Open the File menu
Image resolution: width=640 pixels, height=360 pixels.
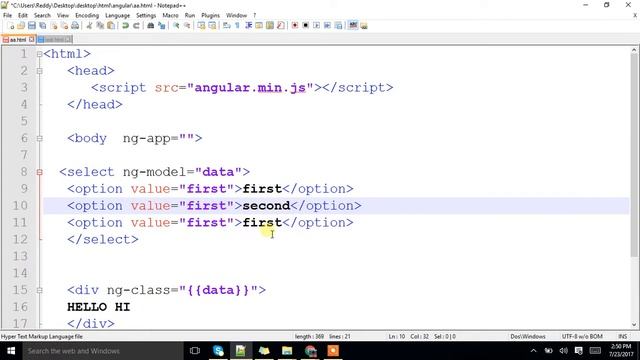(7, 15)
